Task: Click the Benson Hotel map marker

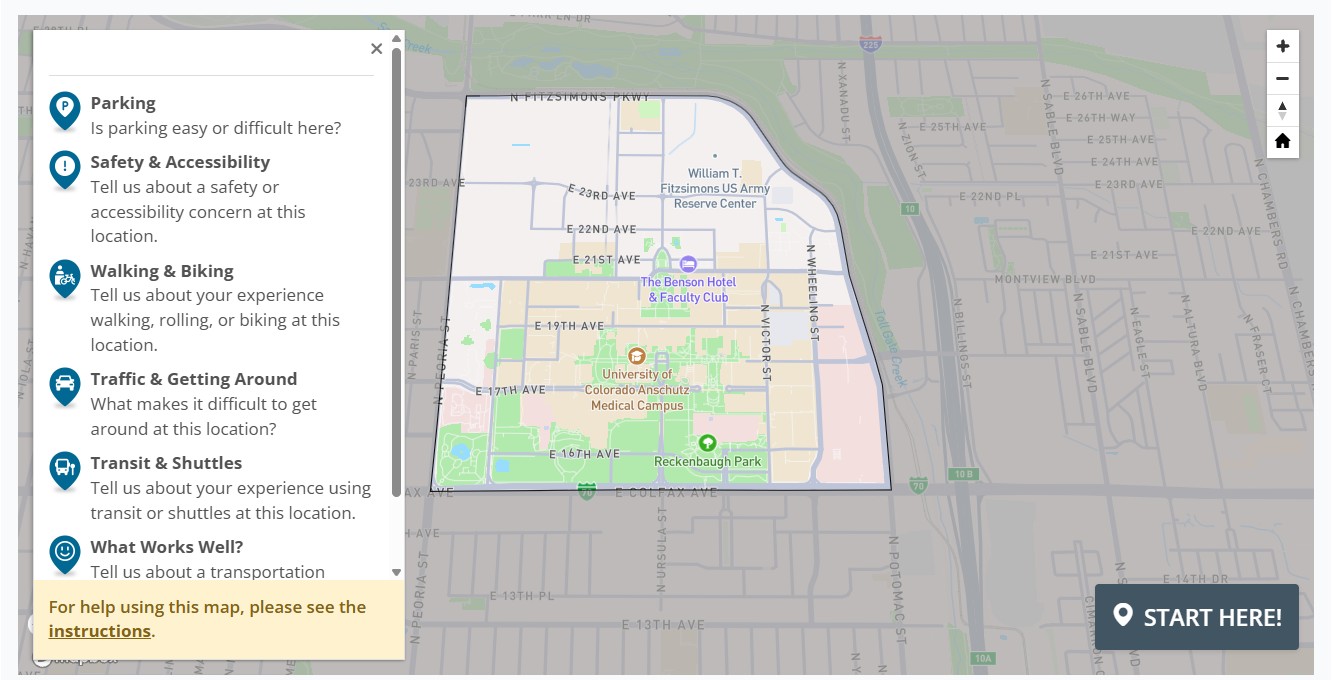Action: (x=688, y=264)
